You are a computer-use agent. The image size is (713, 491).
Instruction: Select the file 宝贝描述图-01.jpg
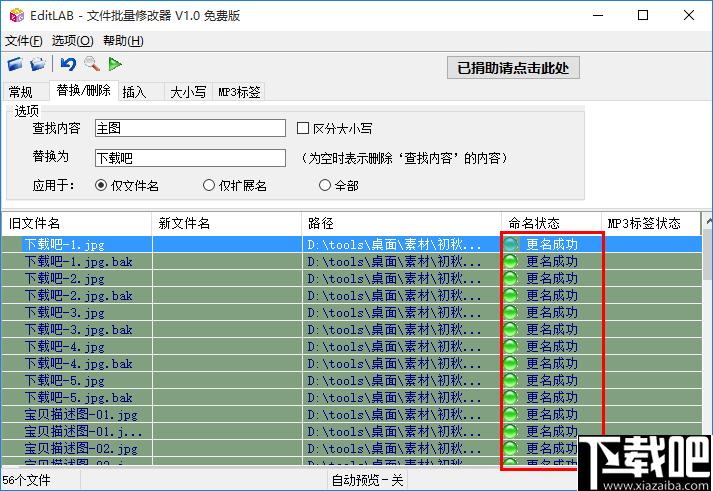coord(81,414)
